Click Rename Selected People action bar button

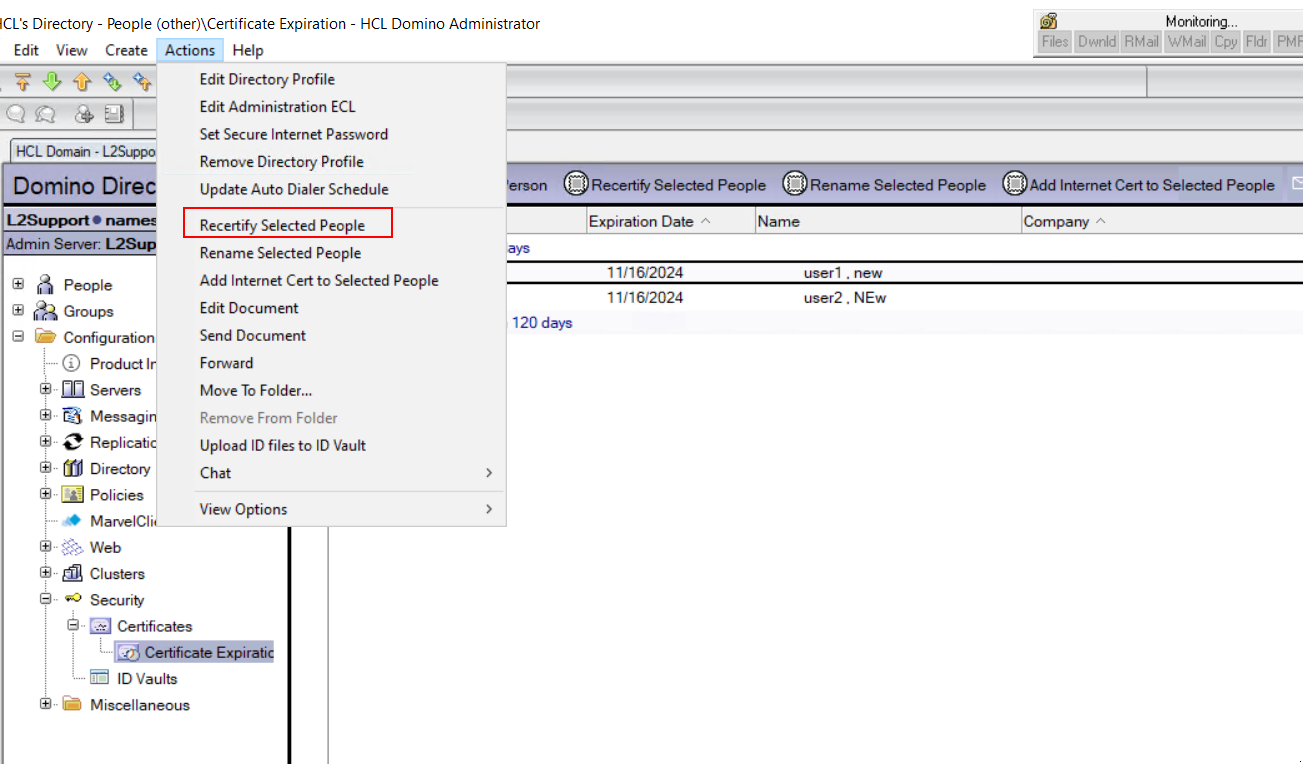(885, 185)
